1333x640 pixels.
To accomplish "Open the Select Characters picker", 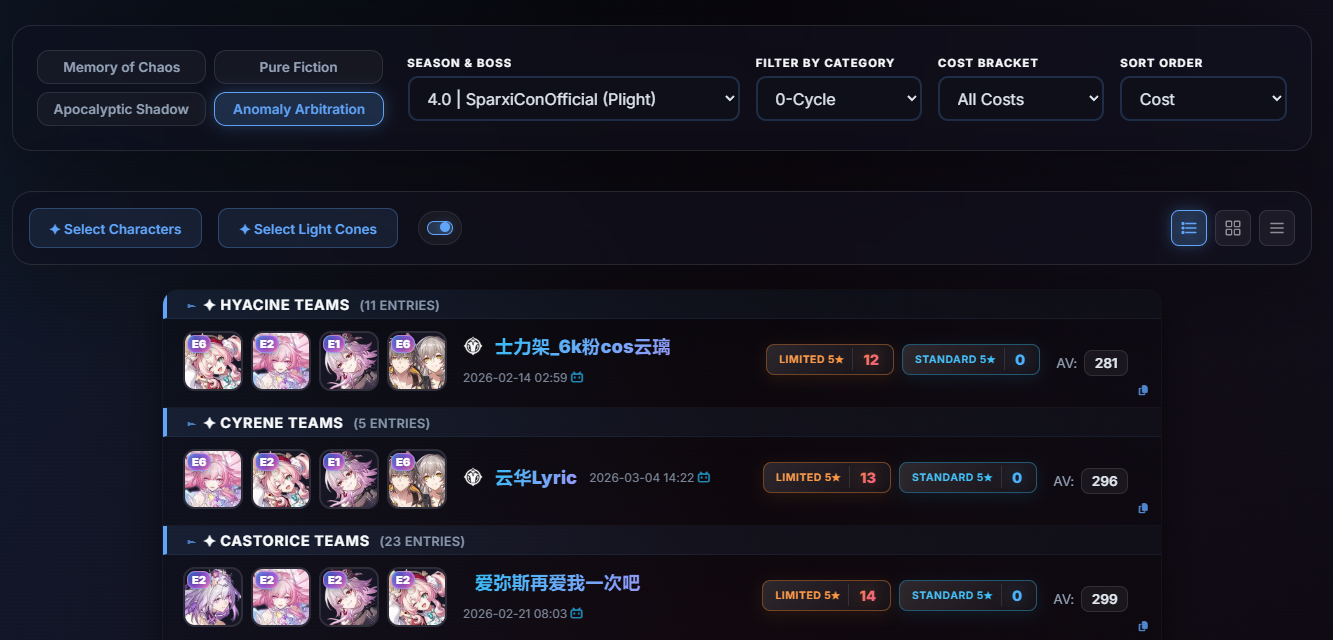I will 115,228.
